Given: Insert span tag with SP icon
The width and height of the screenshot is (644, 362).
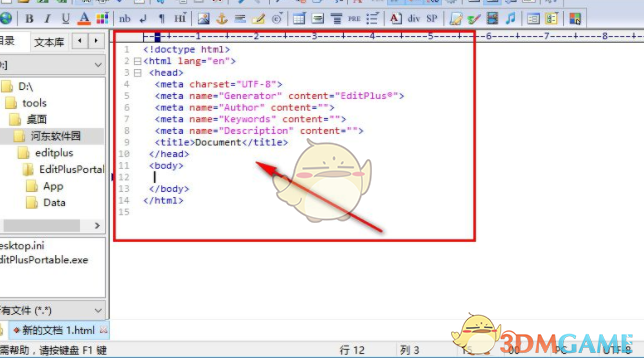Looking at the screenshot, I should click(x=432, y=18).
